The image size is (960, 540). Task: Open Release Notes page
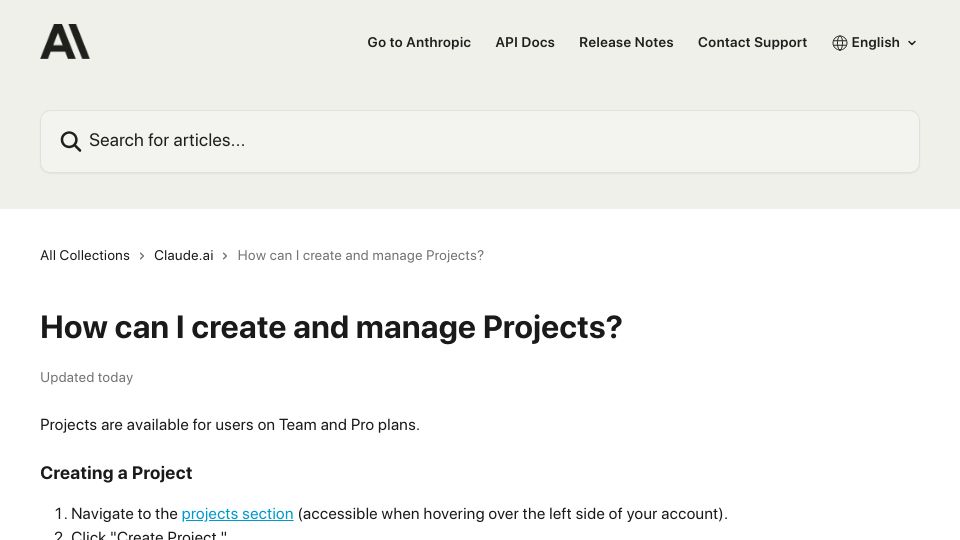click(x=626, y=42)
